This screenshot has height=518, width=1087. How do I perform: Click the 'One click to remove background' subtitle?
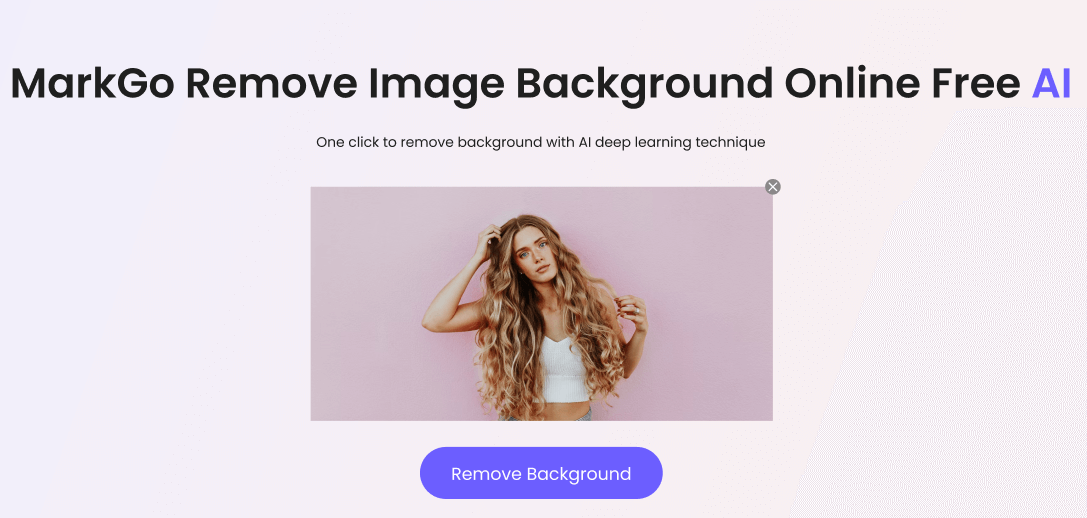point(541,142)
